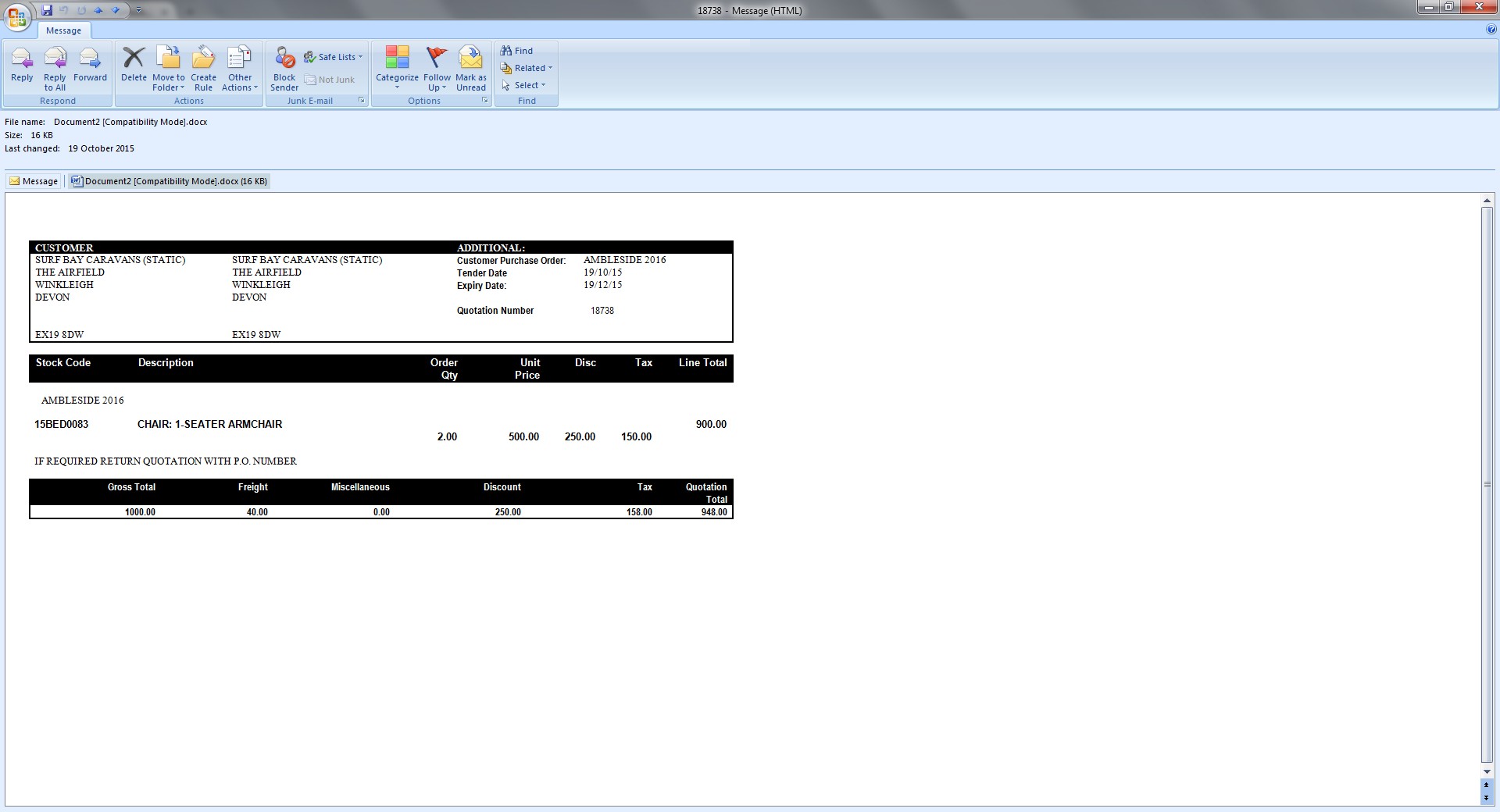Click the stock code 15BED0083
The image size is (1500, 812).
tap(61, 424)
